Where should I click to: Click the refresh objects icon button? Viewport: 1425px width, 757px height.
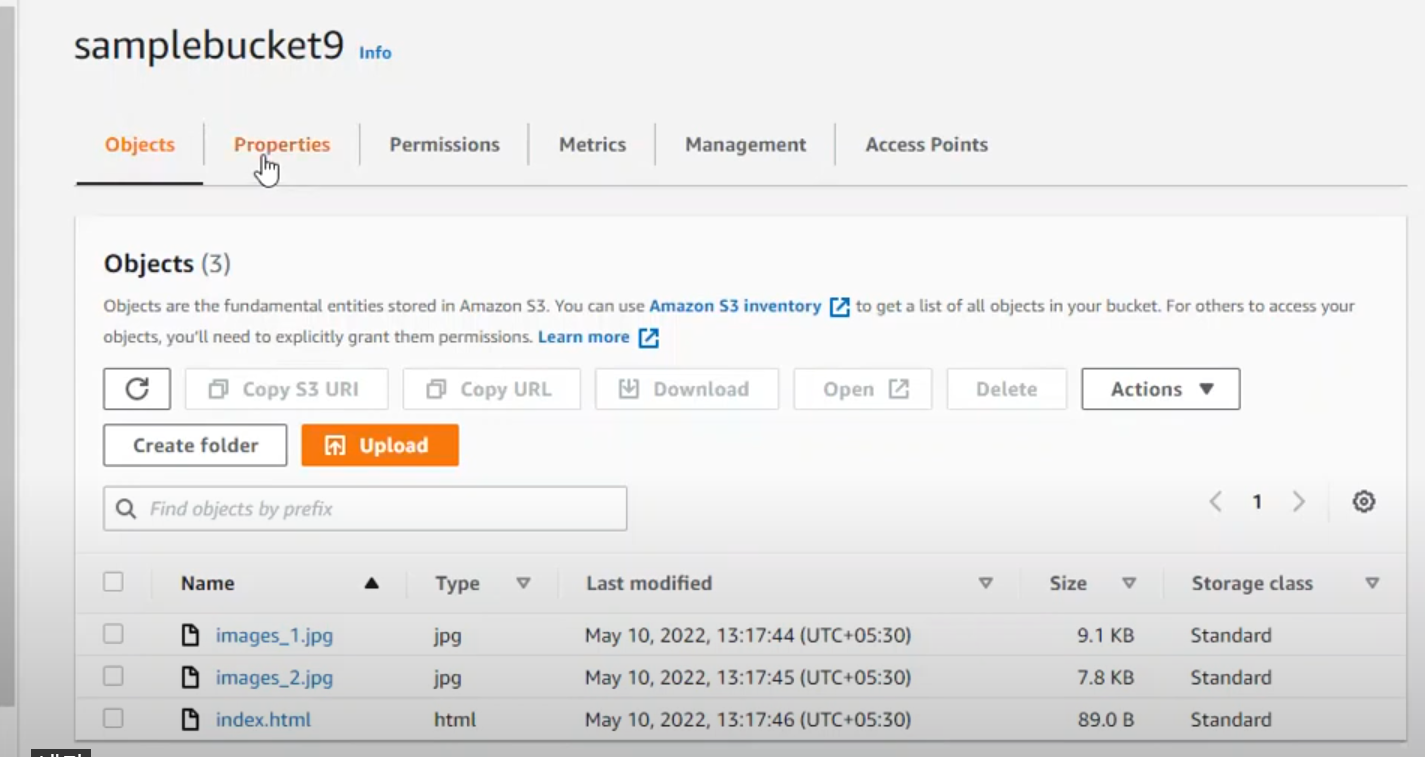coord(137,389)
